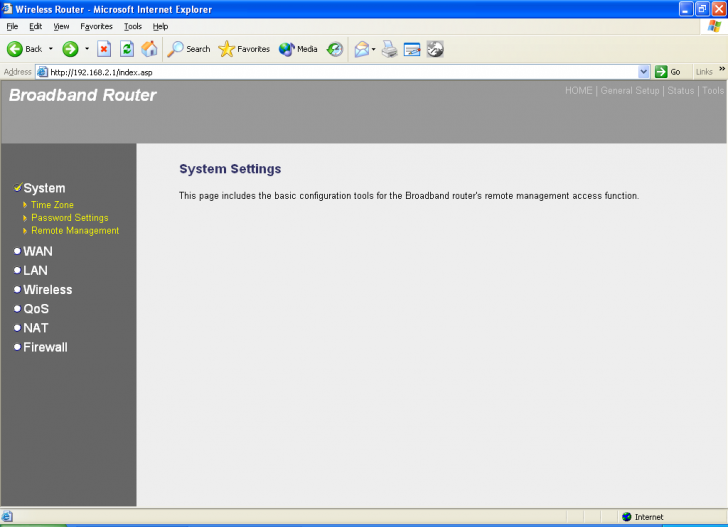Open the View menu

click(61, 26)
